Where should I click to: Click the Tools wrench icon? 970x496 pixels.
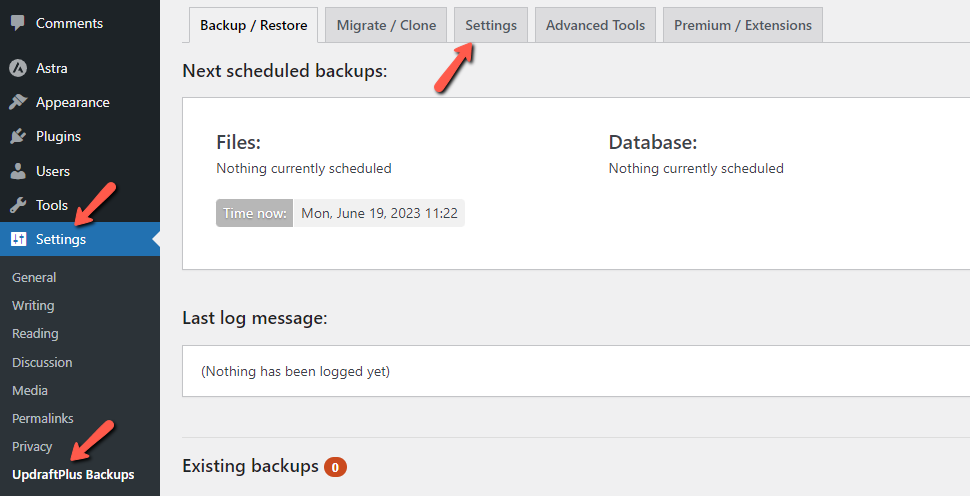point(18,205)
